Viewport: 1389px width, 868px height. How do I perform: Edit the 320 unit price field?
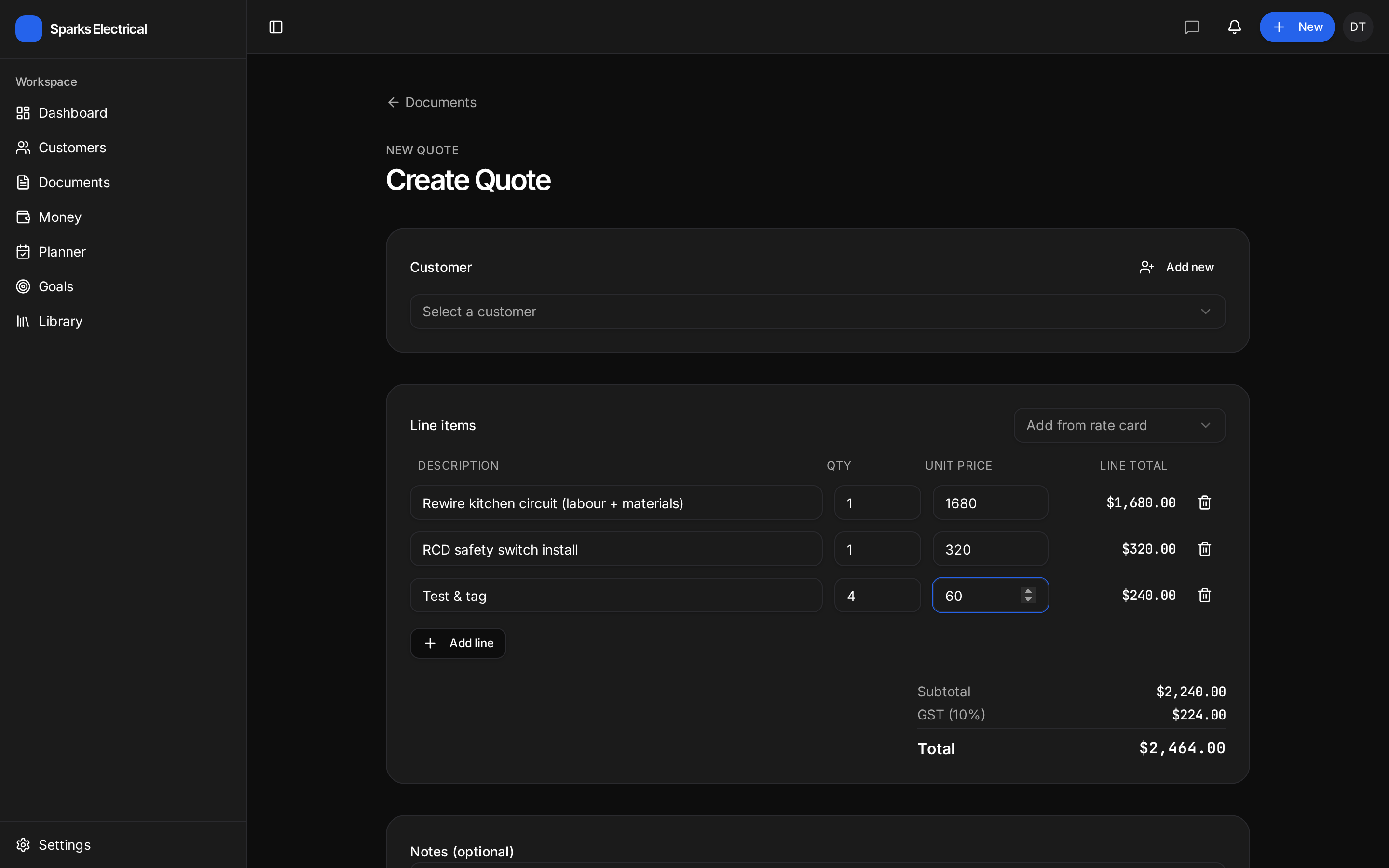click(x=990, y=549)
